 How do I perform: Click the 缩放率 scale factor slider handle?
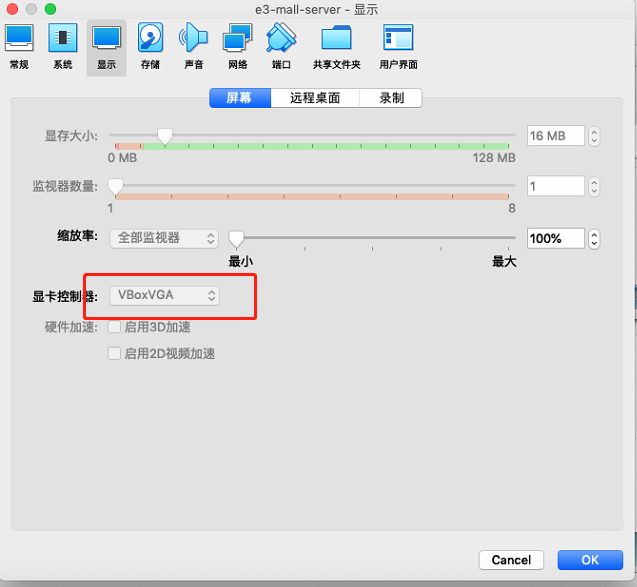point(236,239)
